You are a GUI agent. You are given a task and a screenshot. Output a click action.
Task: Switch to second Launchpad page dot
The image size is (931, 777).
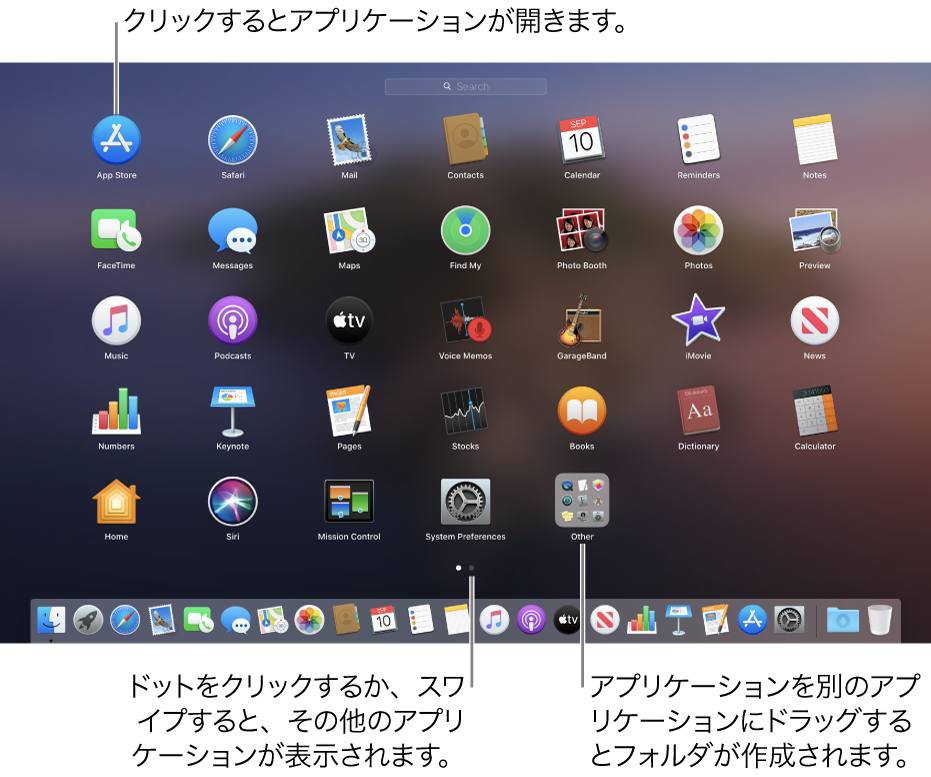(x=471, y=568)
